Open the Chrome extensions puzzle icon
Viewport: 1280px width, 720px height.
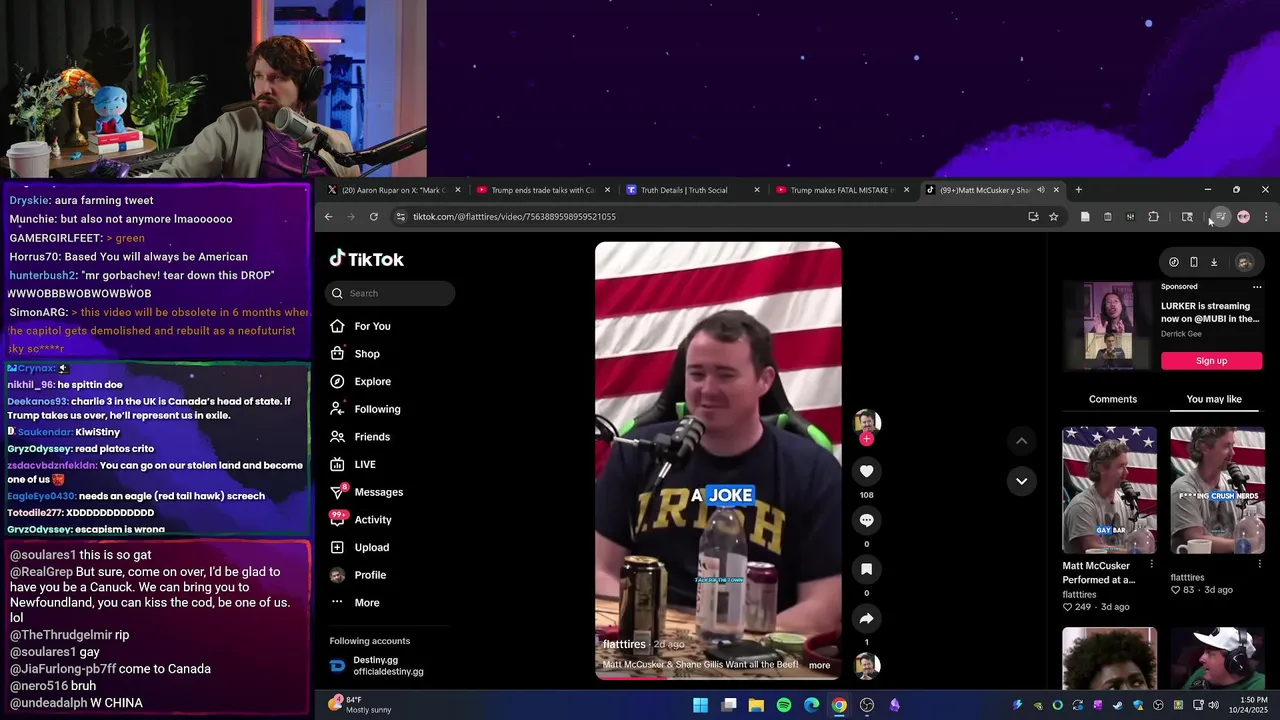[1153, 217]
